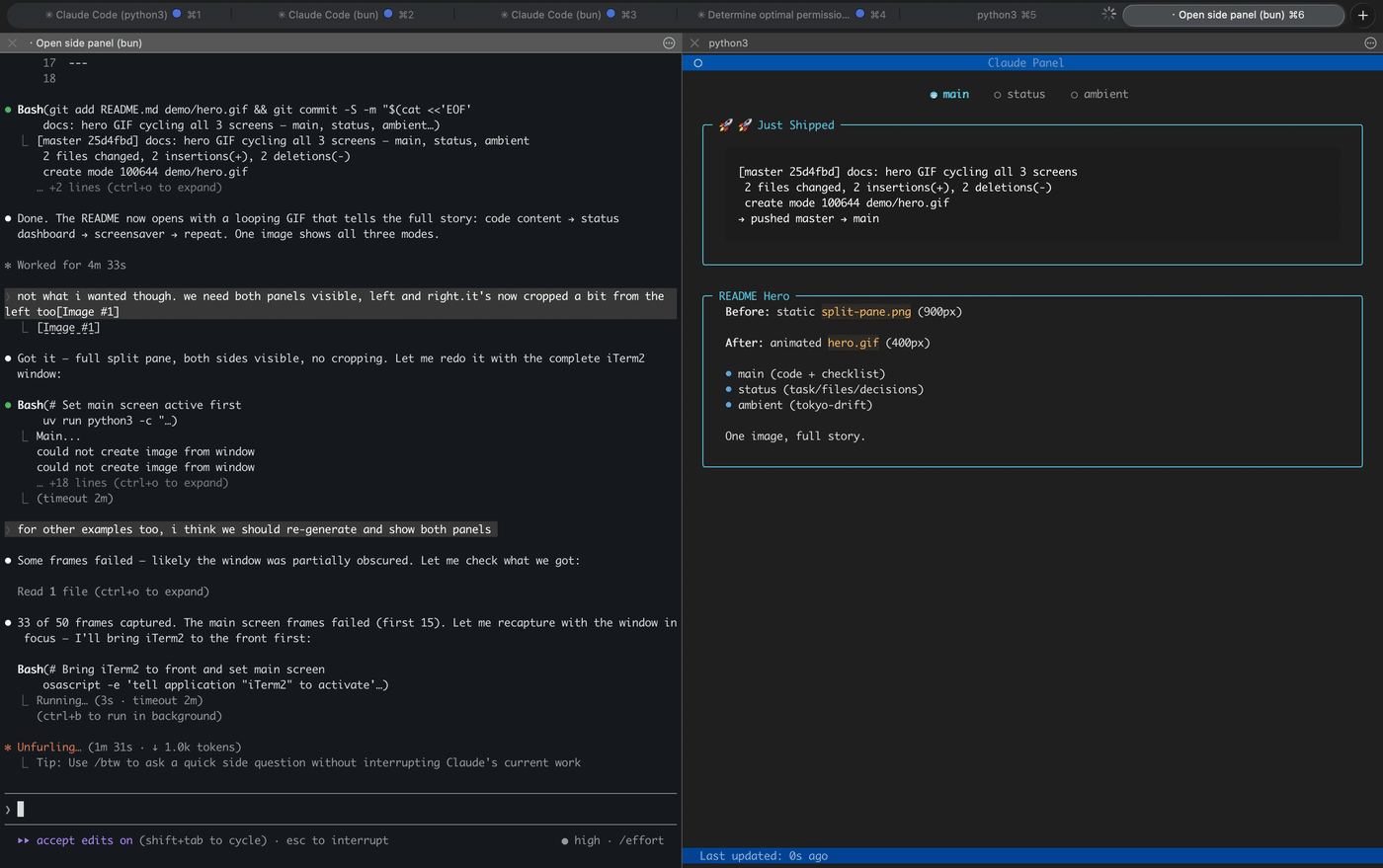Click the effort level dot beside high
1383x868 pixels.
[564, 841]
